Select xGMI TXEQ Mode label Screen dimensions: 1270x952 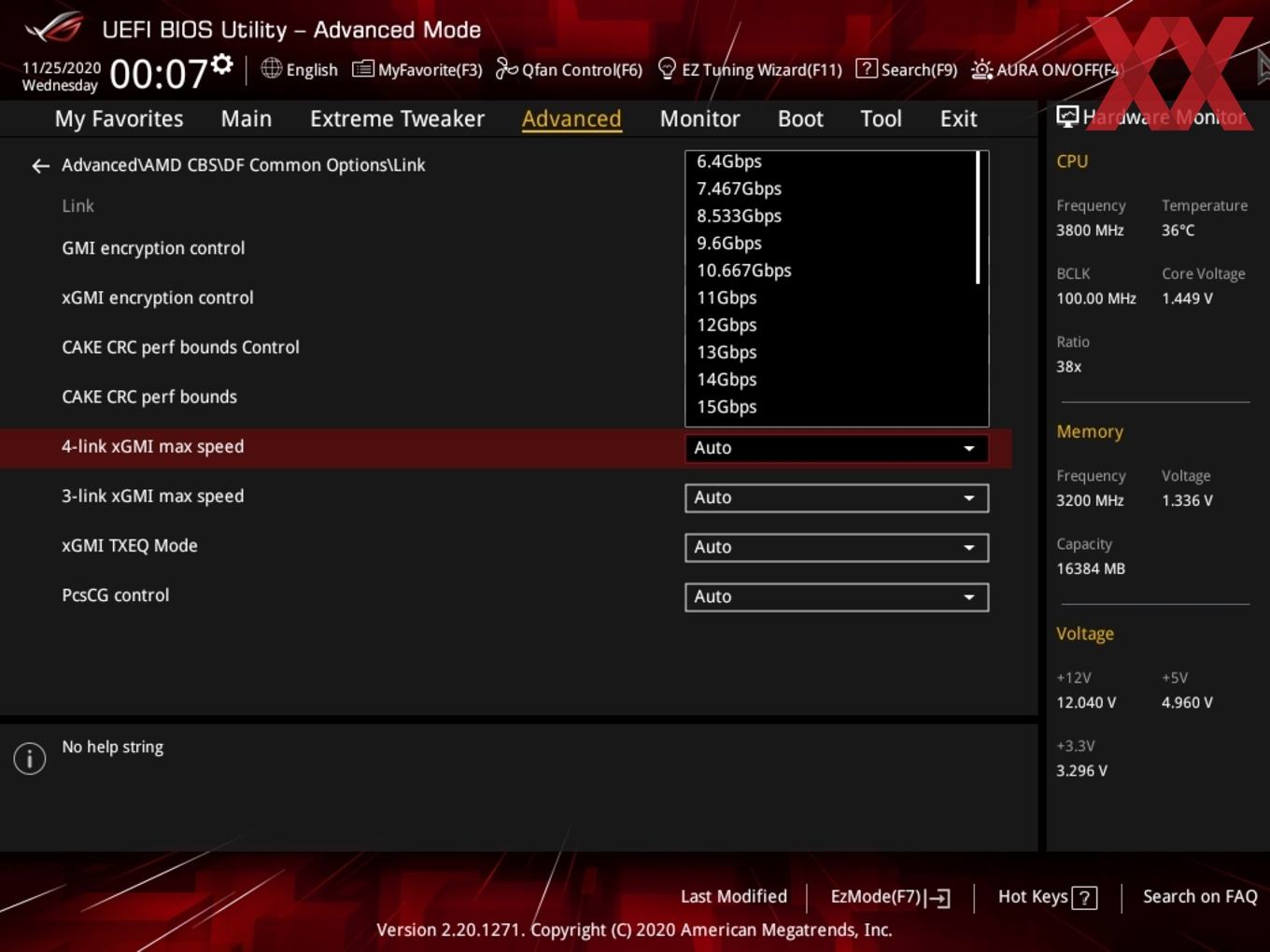pyautogui.click(x=130, y=546)
